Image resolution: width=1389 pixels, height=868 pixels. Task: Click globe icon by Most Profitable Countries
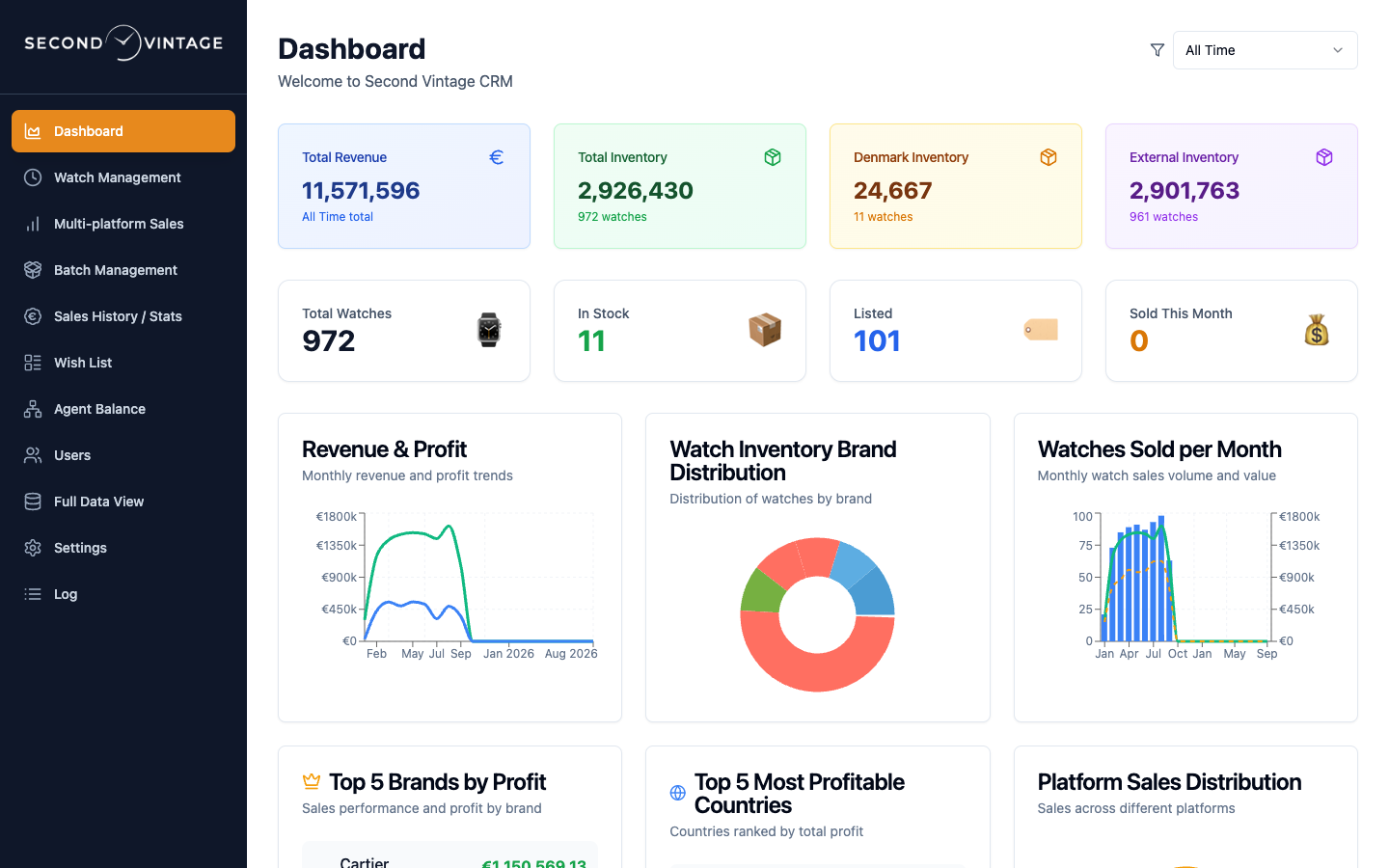(x=678, y=793)
